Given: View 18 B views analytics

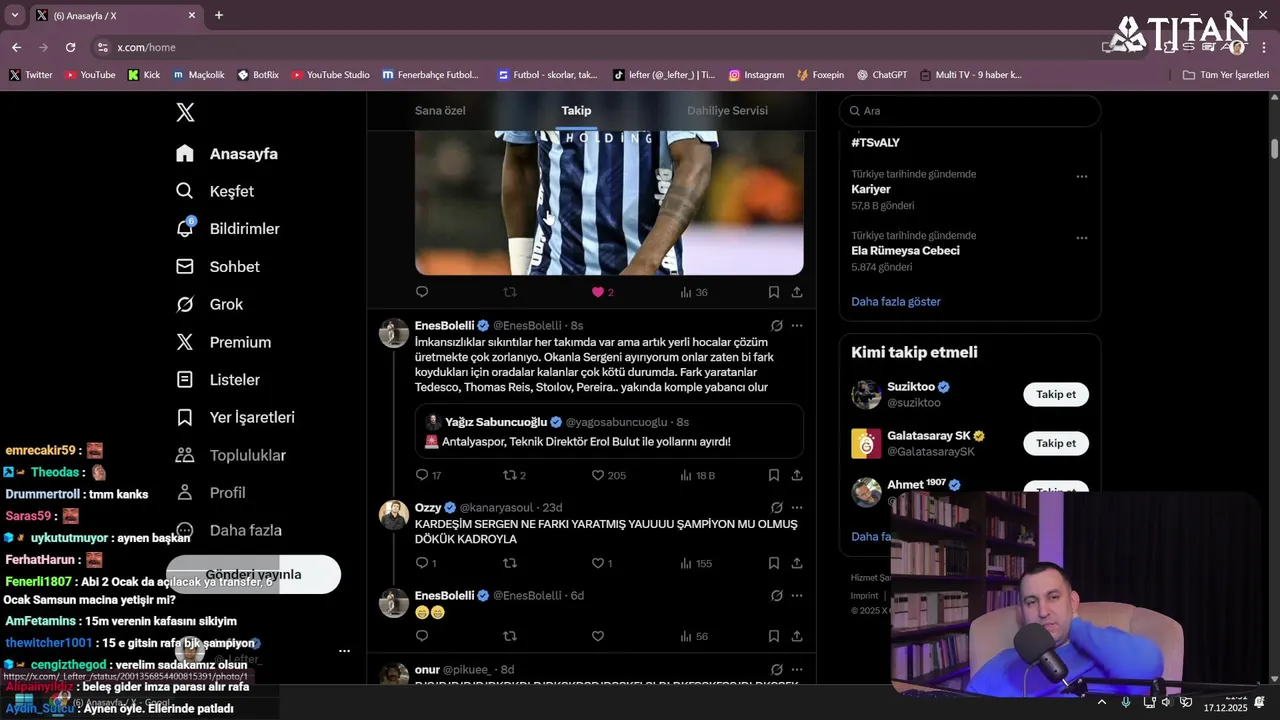Looking at the screenshot, I should point(697,475).
